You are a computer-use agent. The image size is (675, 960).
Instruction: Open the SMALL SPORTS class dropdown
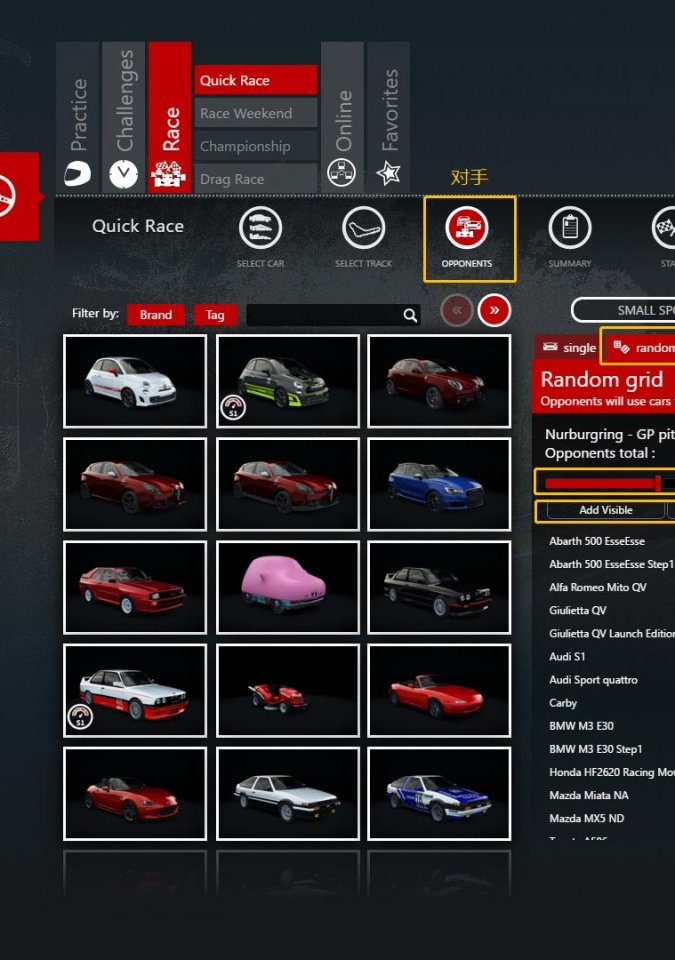(x=624, y=310)
